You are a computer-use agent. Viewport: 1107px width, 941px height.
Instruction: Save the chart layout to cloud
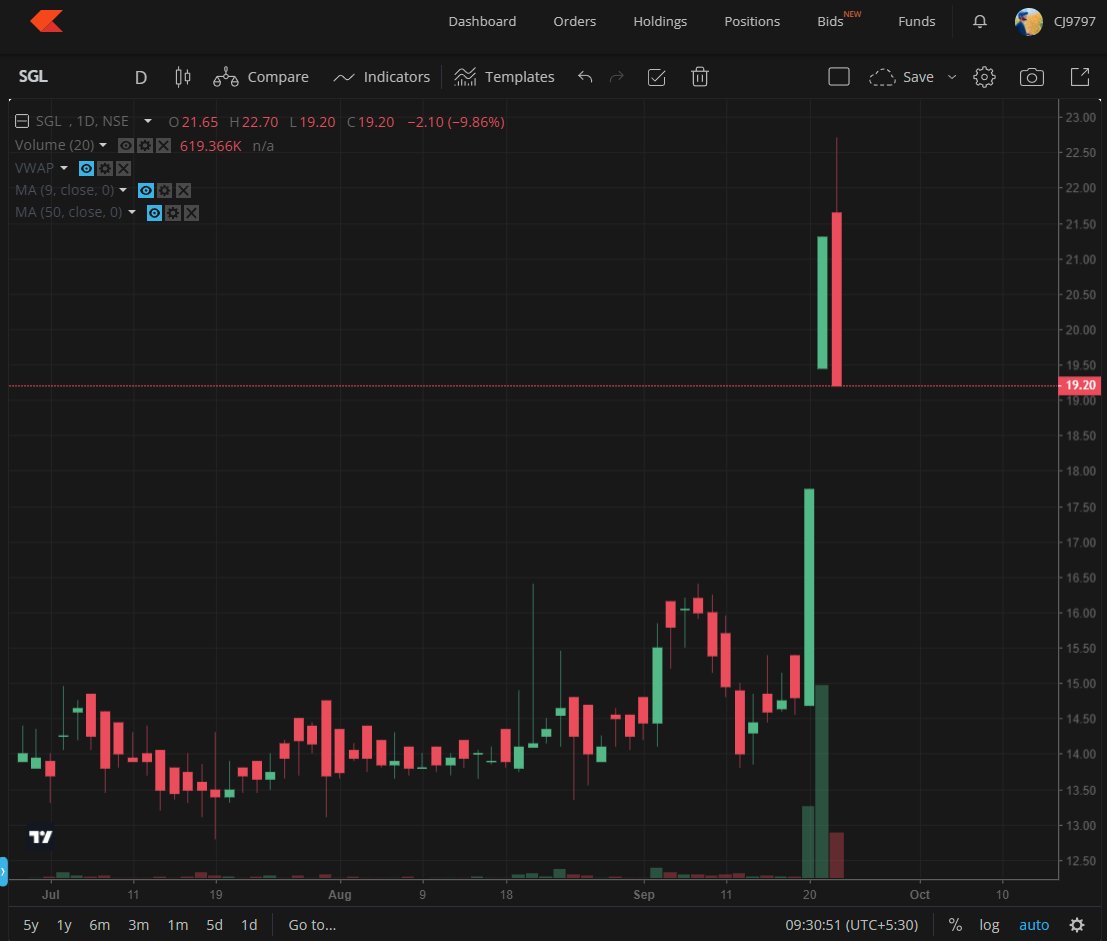902,76
